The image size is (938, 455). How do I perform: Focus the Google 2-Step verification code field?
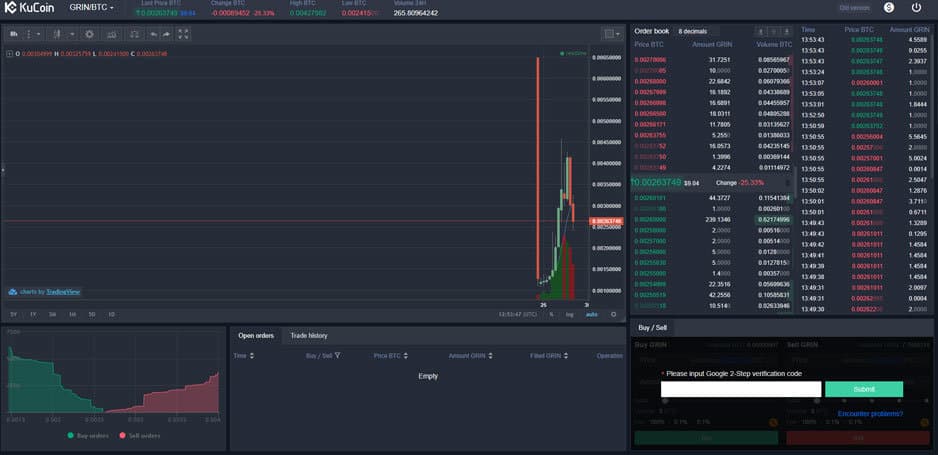[x=741, y=389]
